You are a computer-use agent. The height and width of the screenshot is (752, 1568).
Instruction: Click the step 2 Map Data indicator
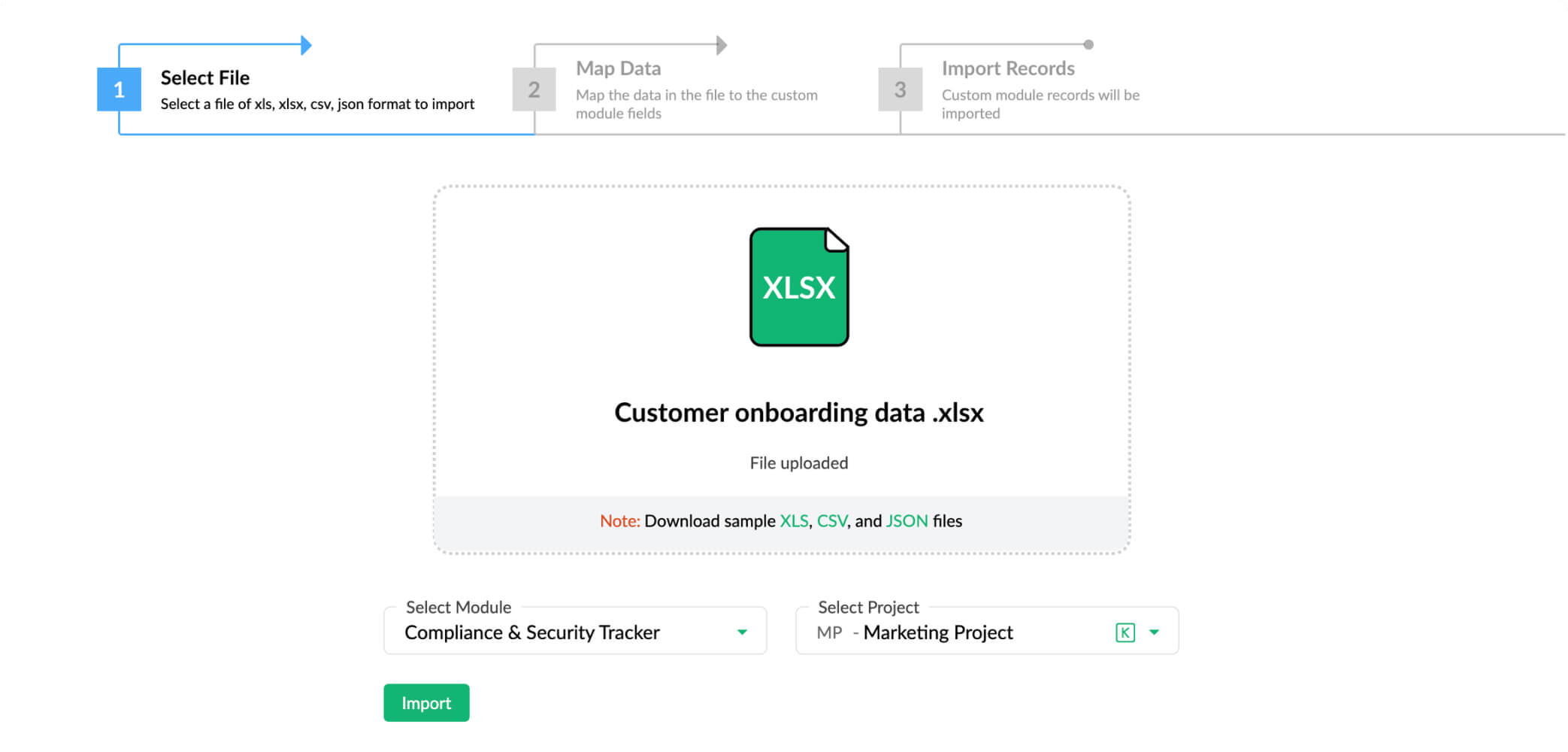click(534, 89)
